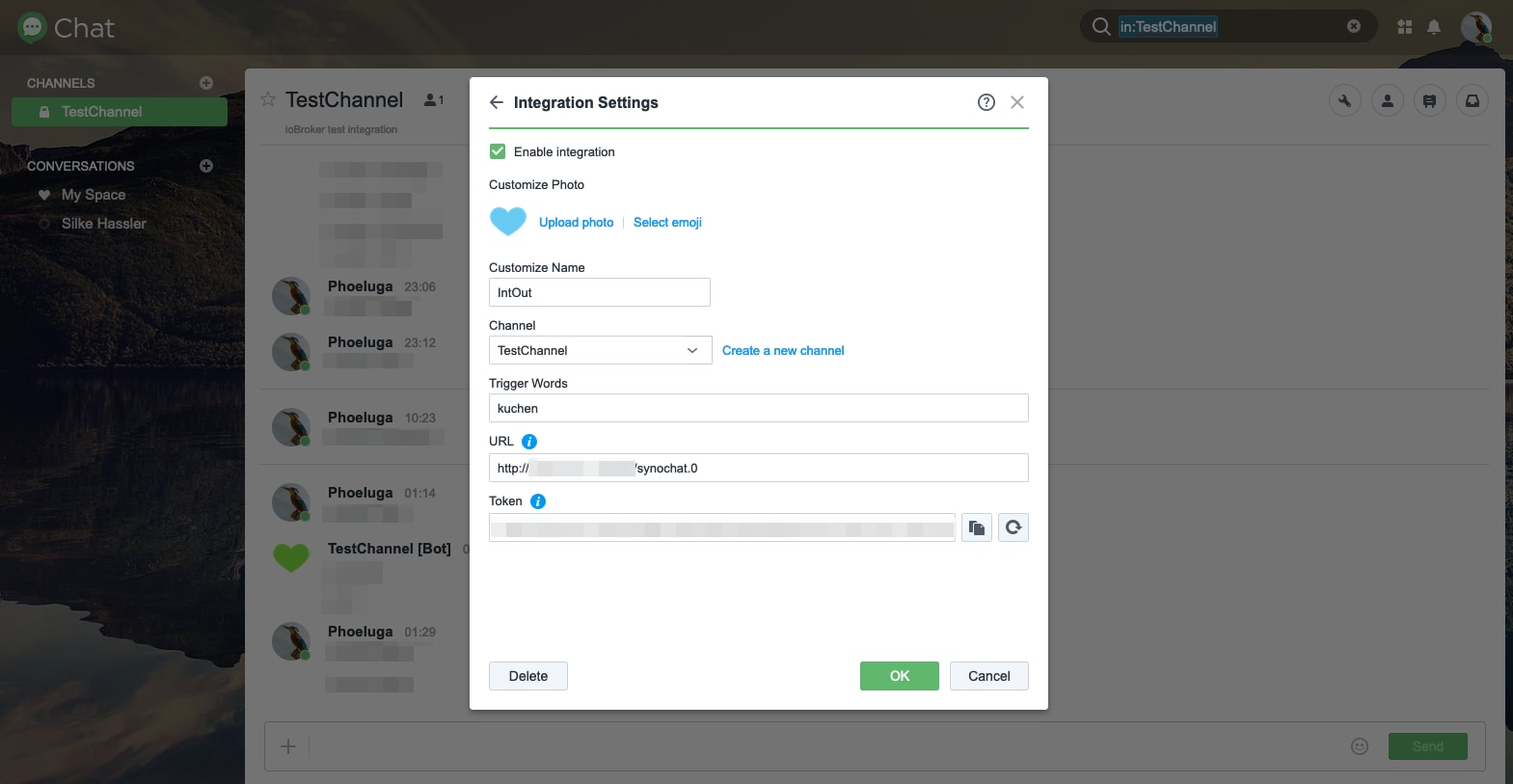Focus the Trigger Words field
Screen dimensions: 1513x784
click(x=759, y=408)
